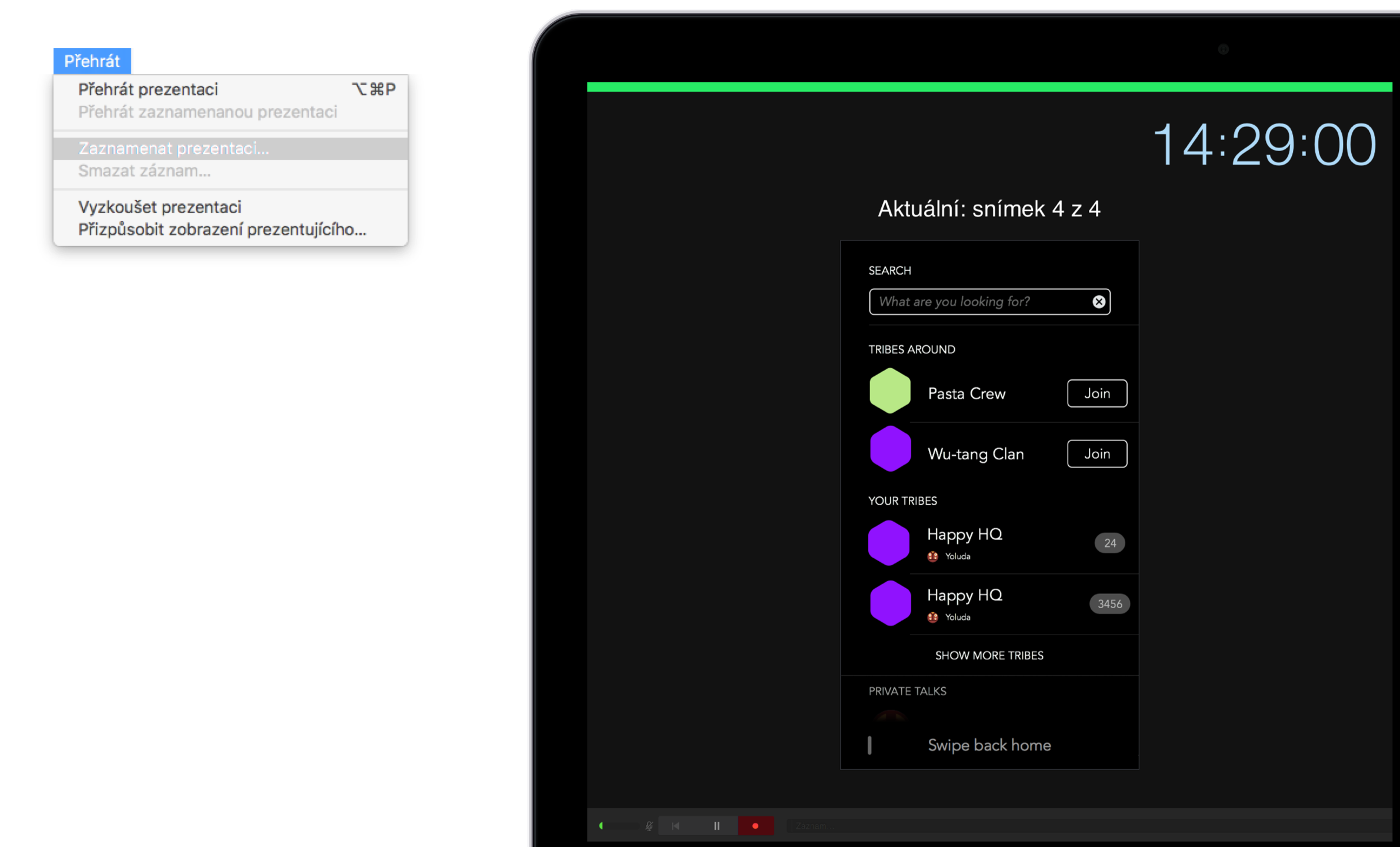Click the 'What are you looking for?' field

pyautogui.click(x=976, y=302)
